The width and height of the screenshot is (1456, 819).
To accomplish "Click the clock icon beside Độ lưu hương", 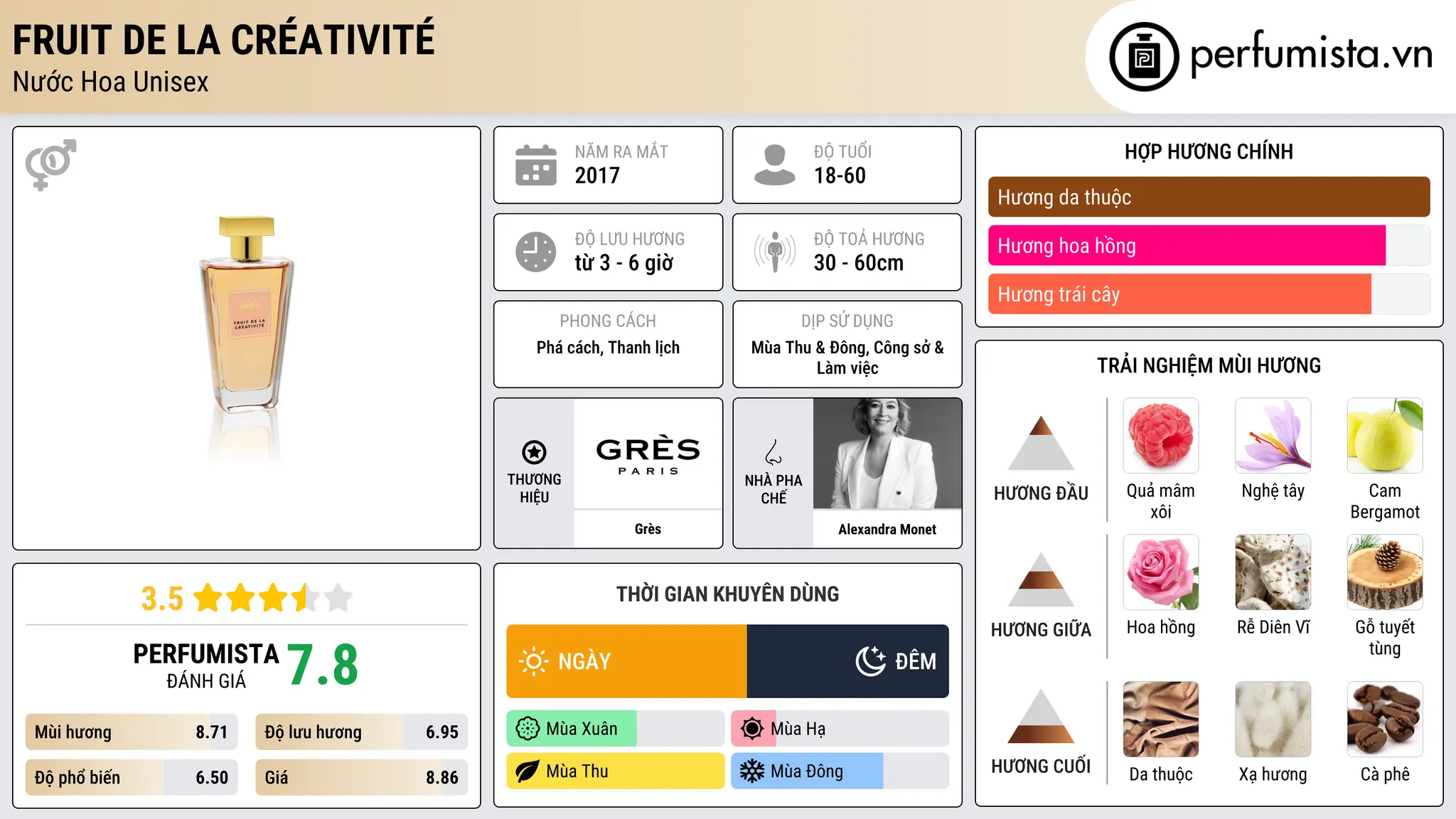I will (x=536, y=252).
